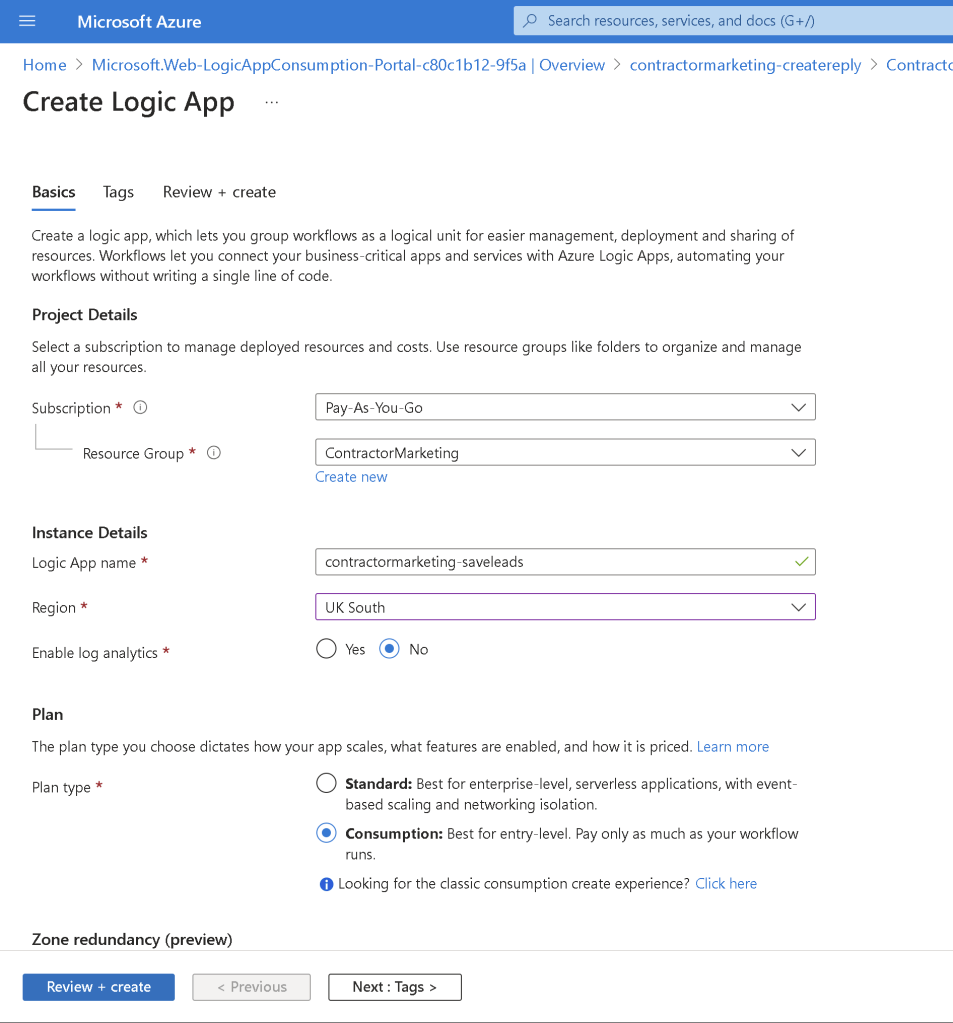
Task: Open contractormarketing-createreply breadcrumb
Action: coord(745,65)
